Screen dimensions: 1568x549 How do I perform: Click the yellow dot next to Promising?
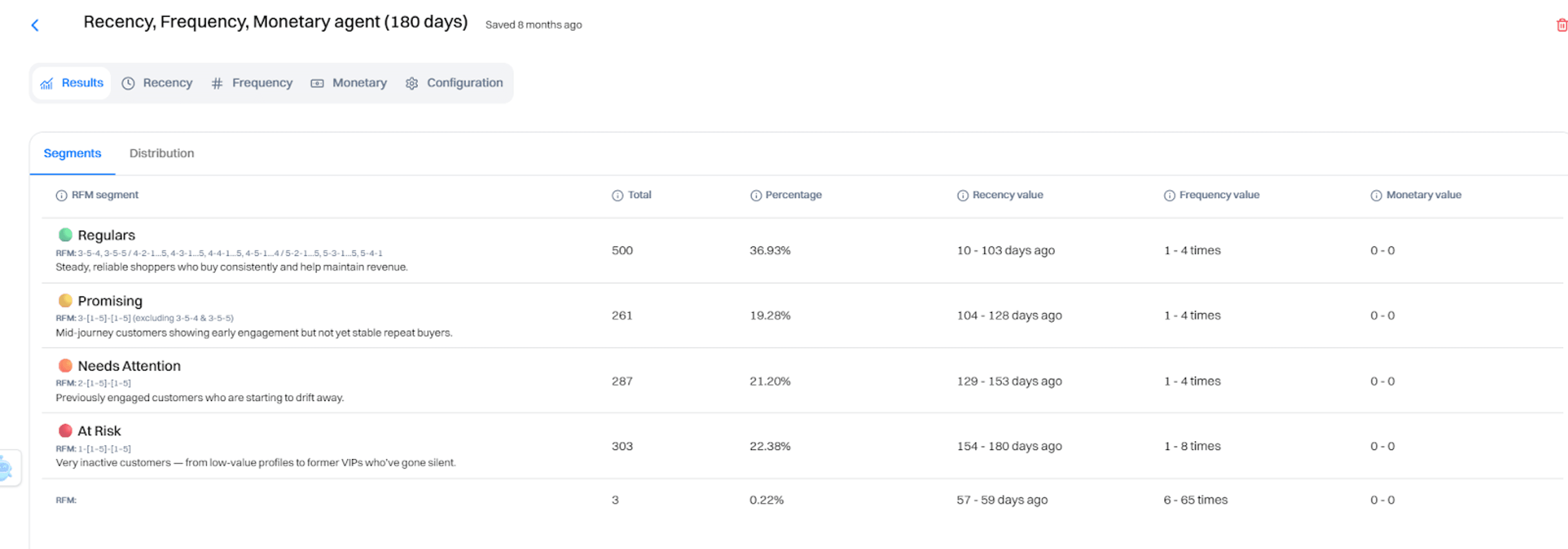point(66,300)
